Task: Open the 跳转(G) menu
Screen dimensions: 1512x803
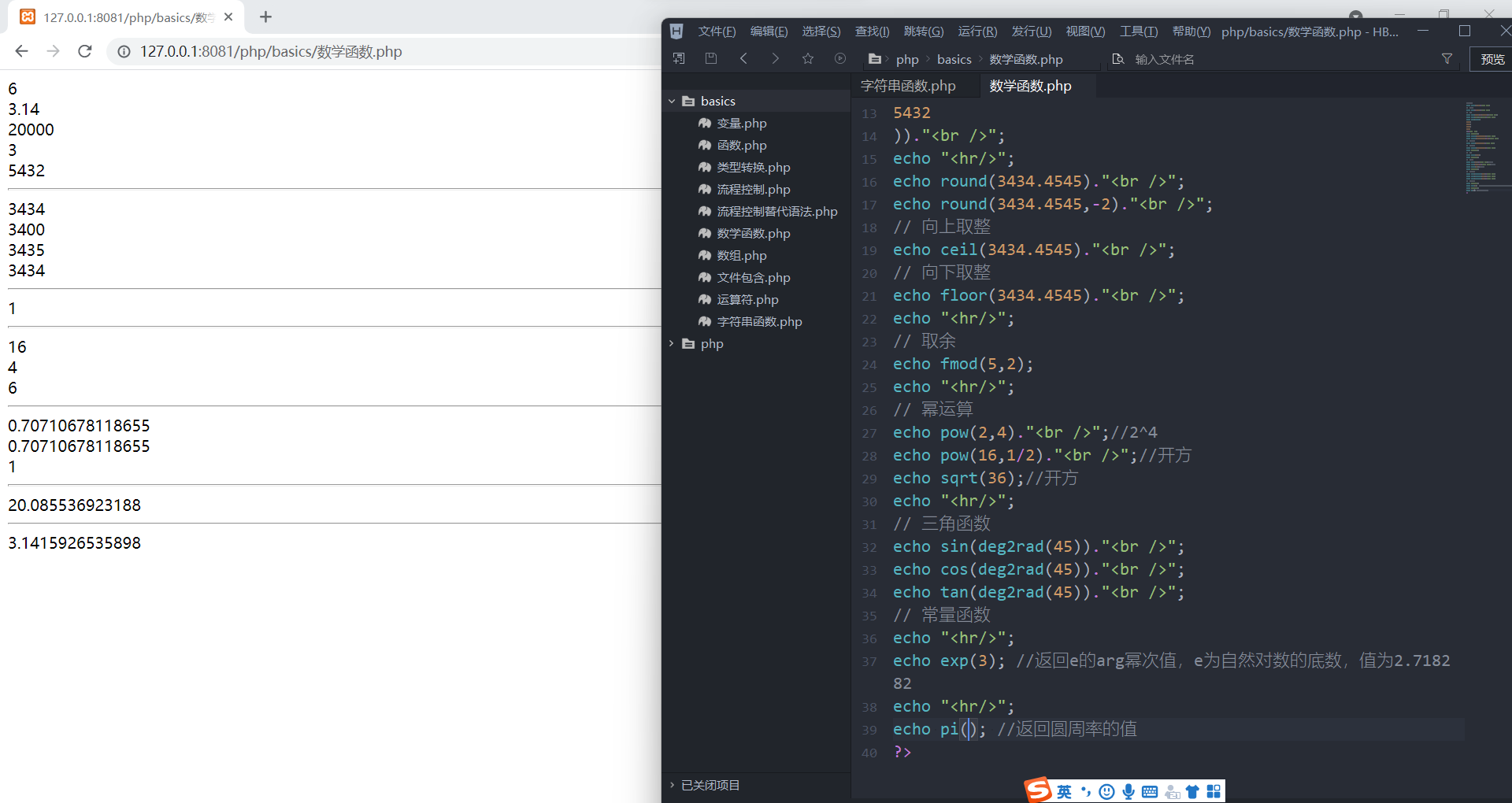Action: click(x=924, y=31)
